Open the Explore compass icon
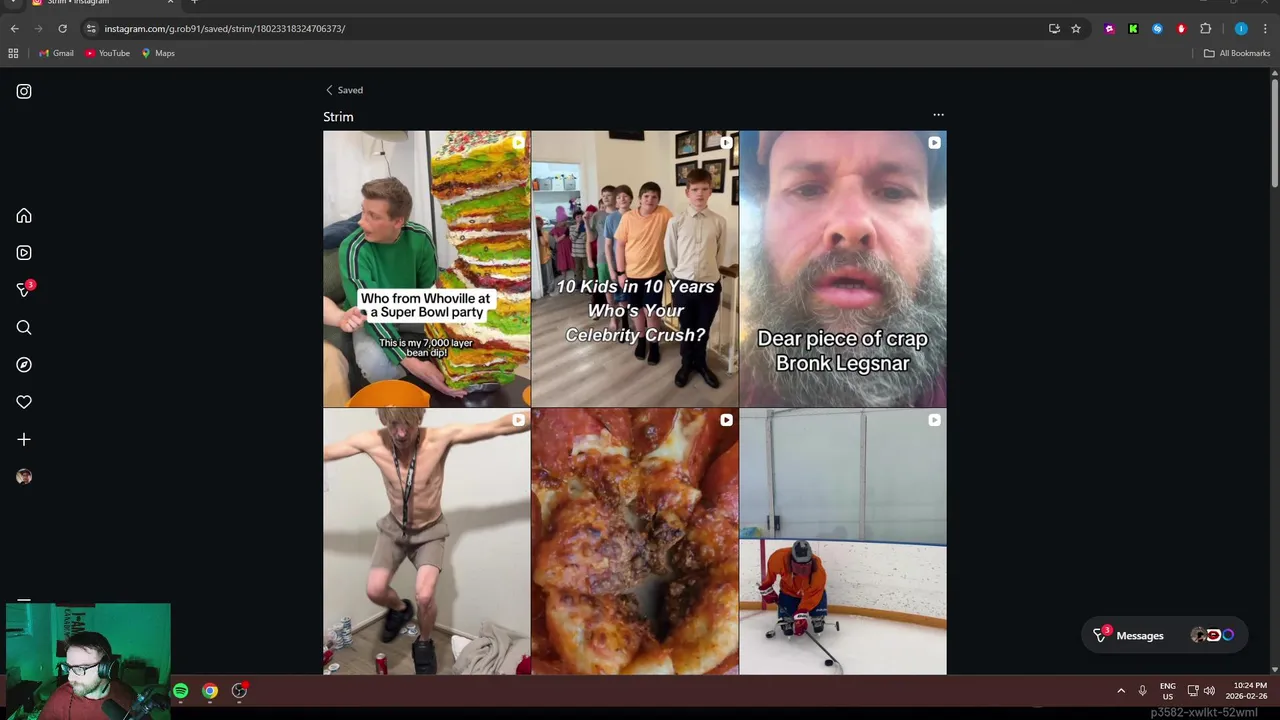This screenshot has height=720, width=1280. click(x=24, y=365)
